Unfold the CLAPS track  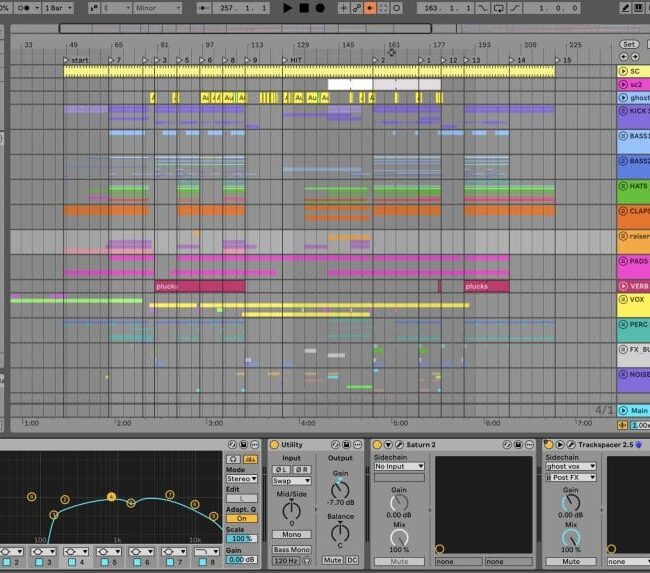click(623, 211)
